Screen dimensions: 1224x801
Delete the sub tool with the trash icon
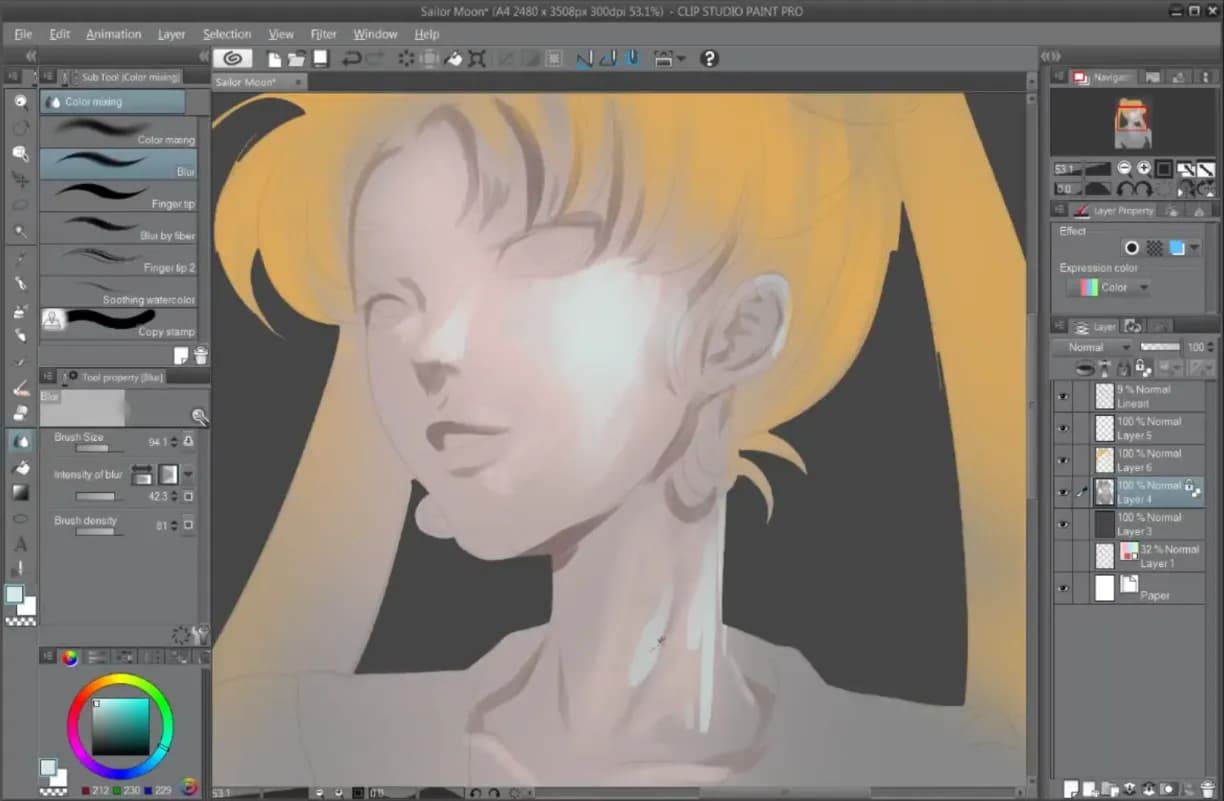pyautogui.click(x=200, y=355)
